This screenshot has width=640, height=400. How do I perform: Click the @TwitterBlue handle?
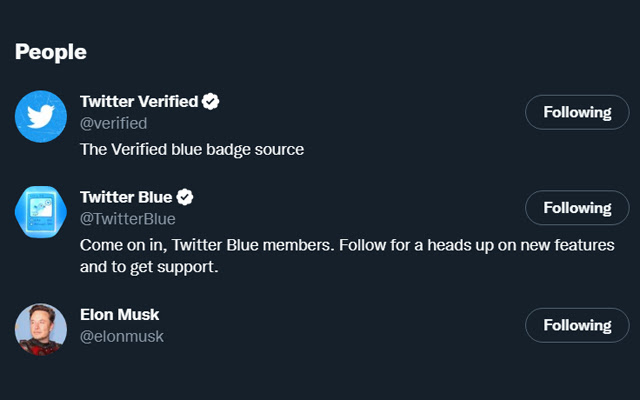click(128, 219)
